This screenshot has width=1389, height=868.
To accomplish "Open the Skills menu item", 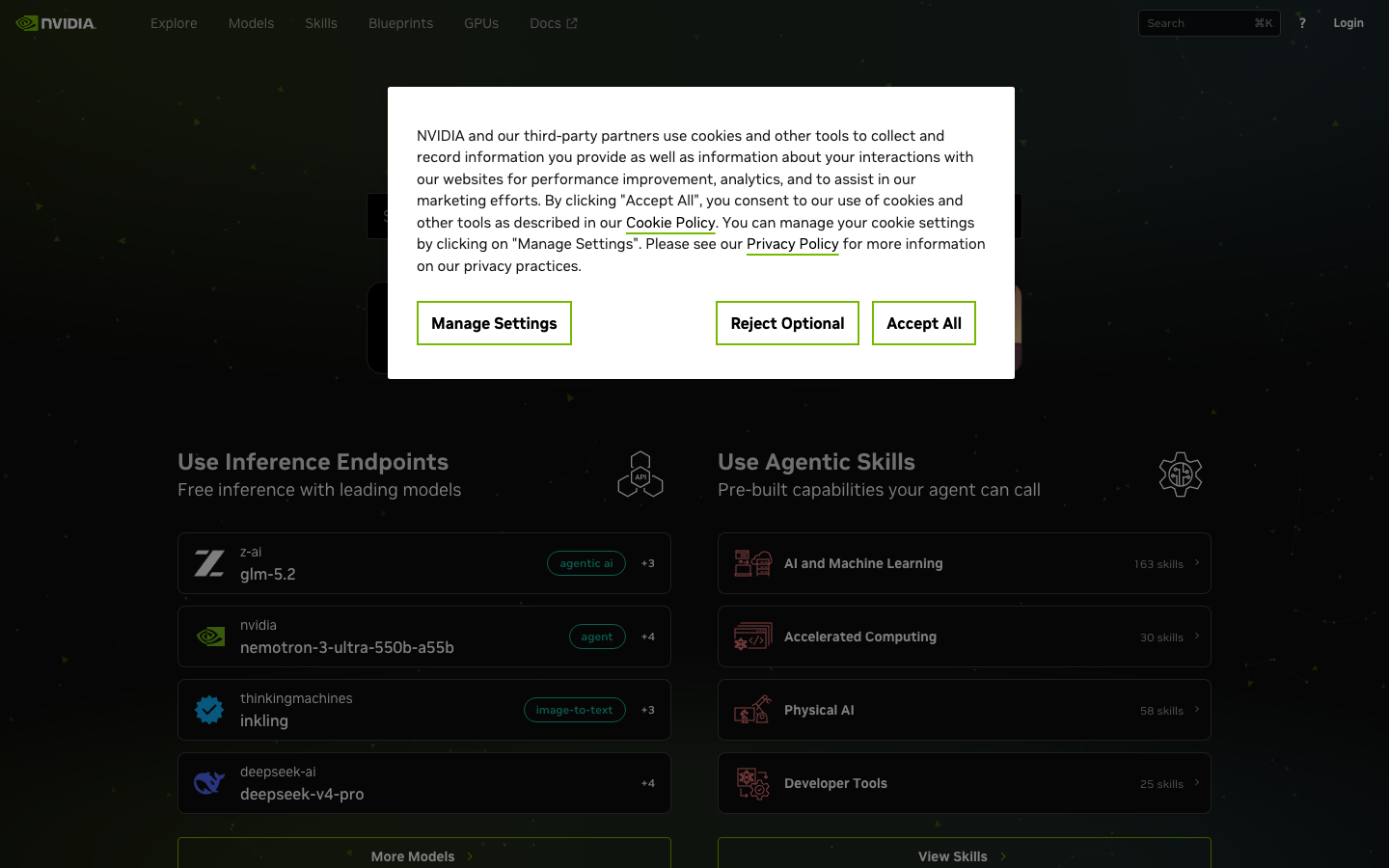I will 321,23.
